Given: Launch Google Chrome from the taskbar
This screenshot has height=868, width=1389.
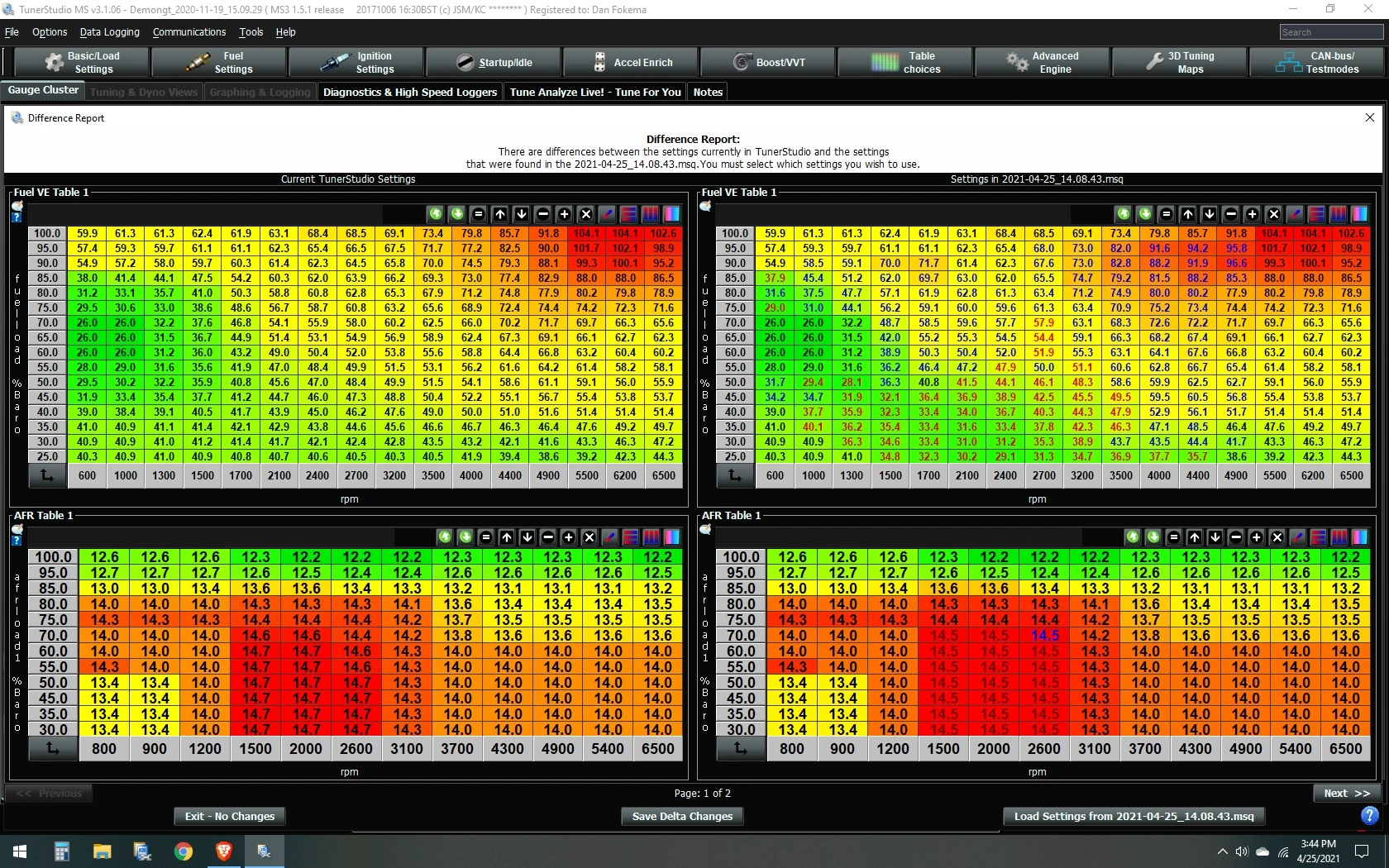Looking at the screenshot, I should (x=184, y=851).
